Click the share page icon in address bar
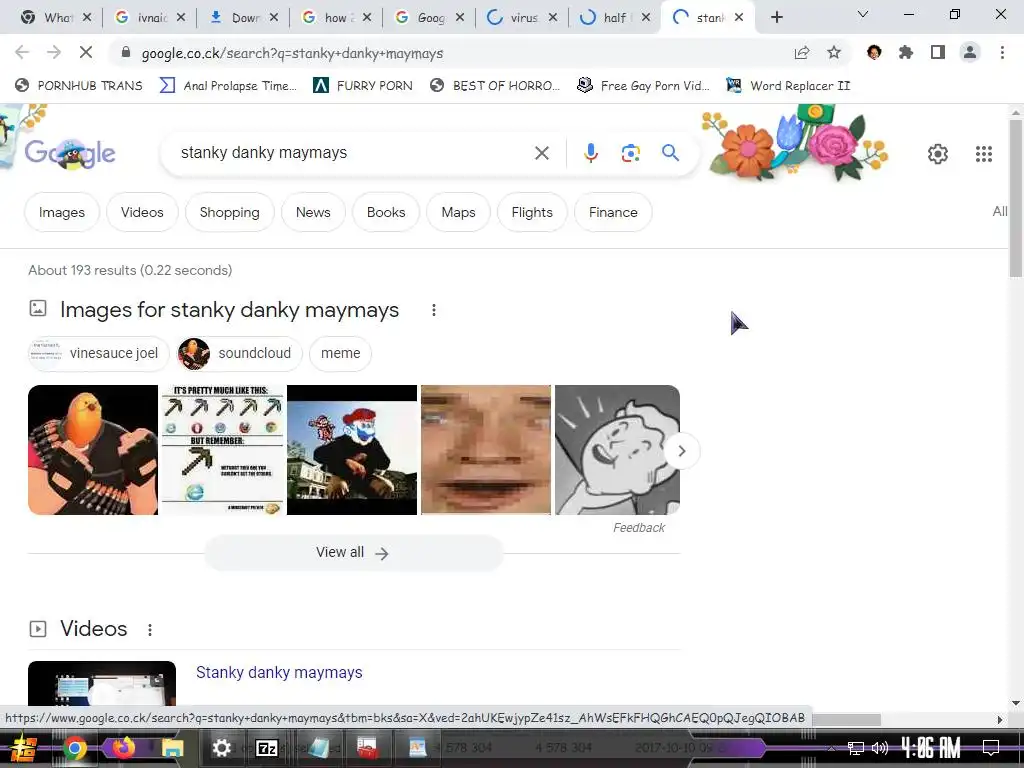The width and height of the screenshot is (1024, 768). point(802,53)
